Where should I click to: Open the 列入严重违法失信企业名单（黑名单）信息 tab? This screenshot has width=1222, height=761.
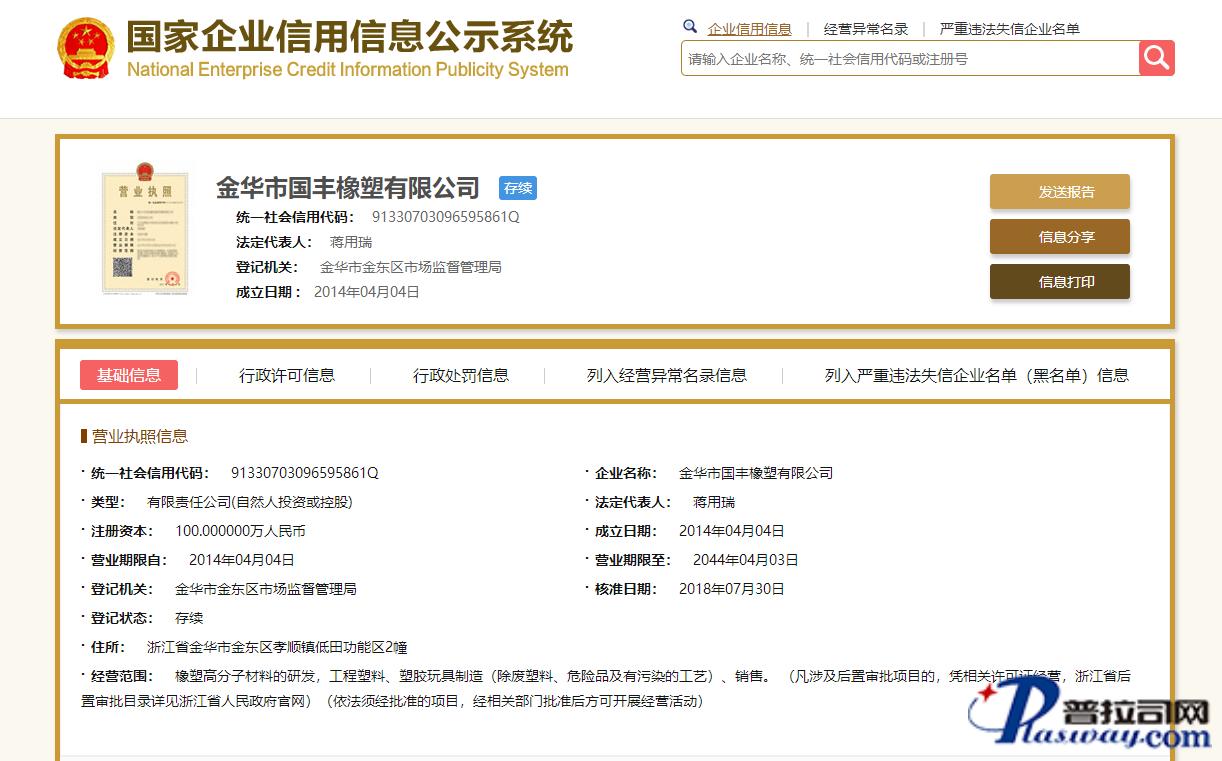tap(976, 375)
